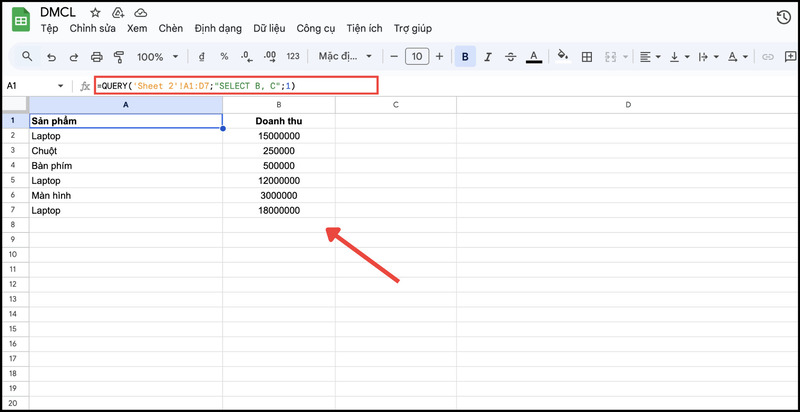This screenshot has height=412, width=800.
Task: Click the move to Drive folder icon
Action: coord(118,13)
